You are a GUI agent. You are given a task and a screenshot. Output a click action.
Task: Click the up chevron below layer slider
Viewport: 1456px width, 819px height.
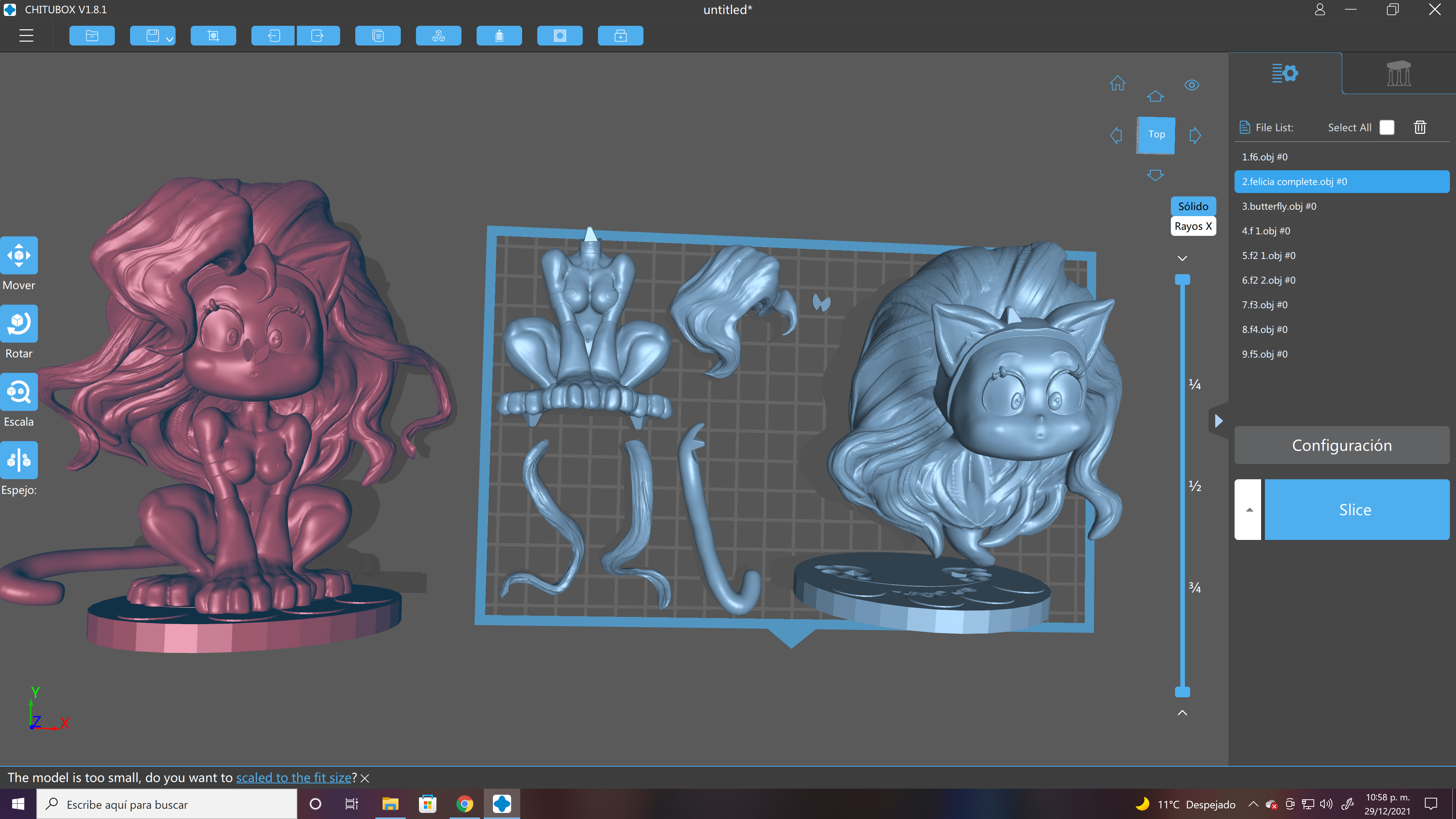pos(1182,713)
